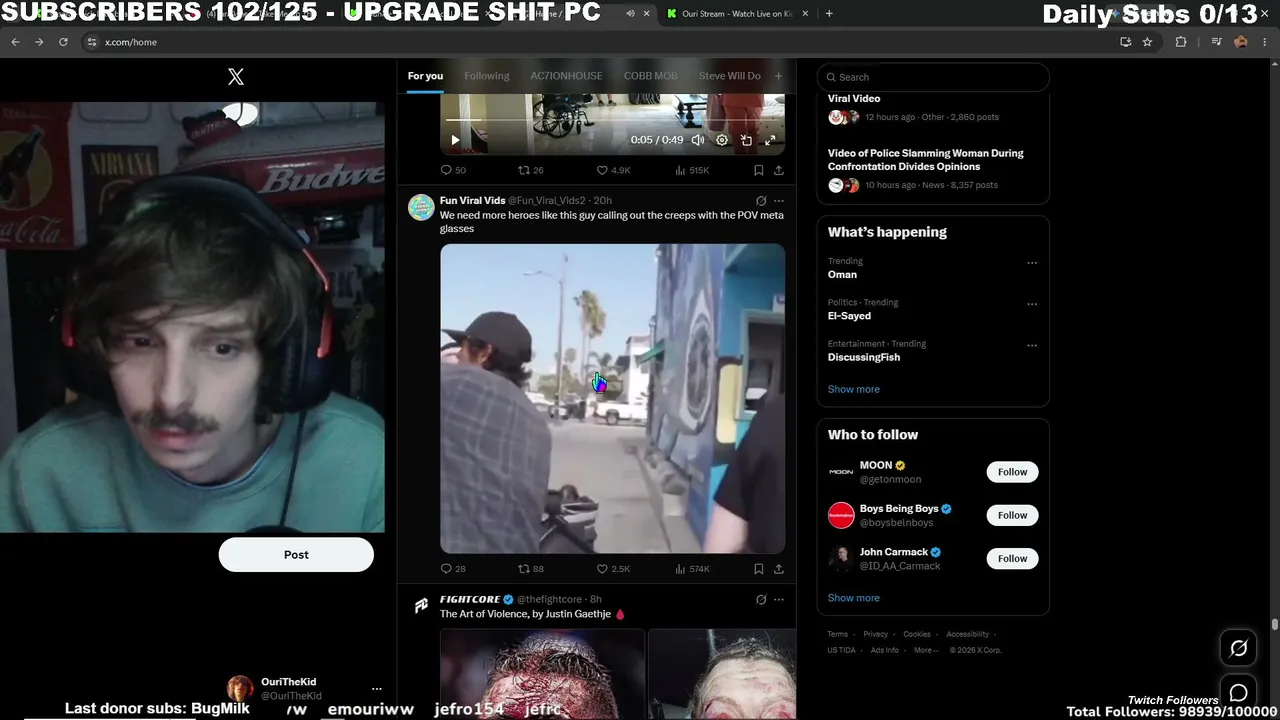The width and height of the screenshot is (1280, 720).
Task: Switch to the Following tab
Action: coord(487,76)
